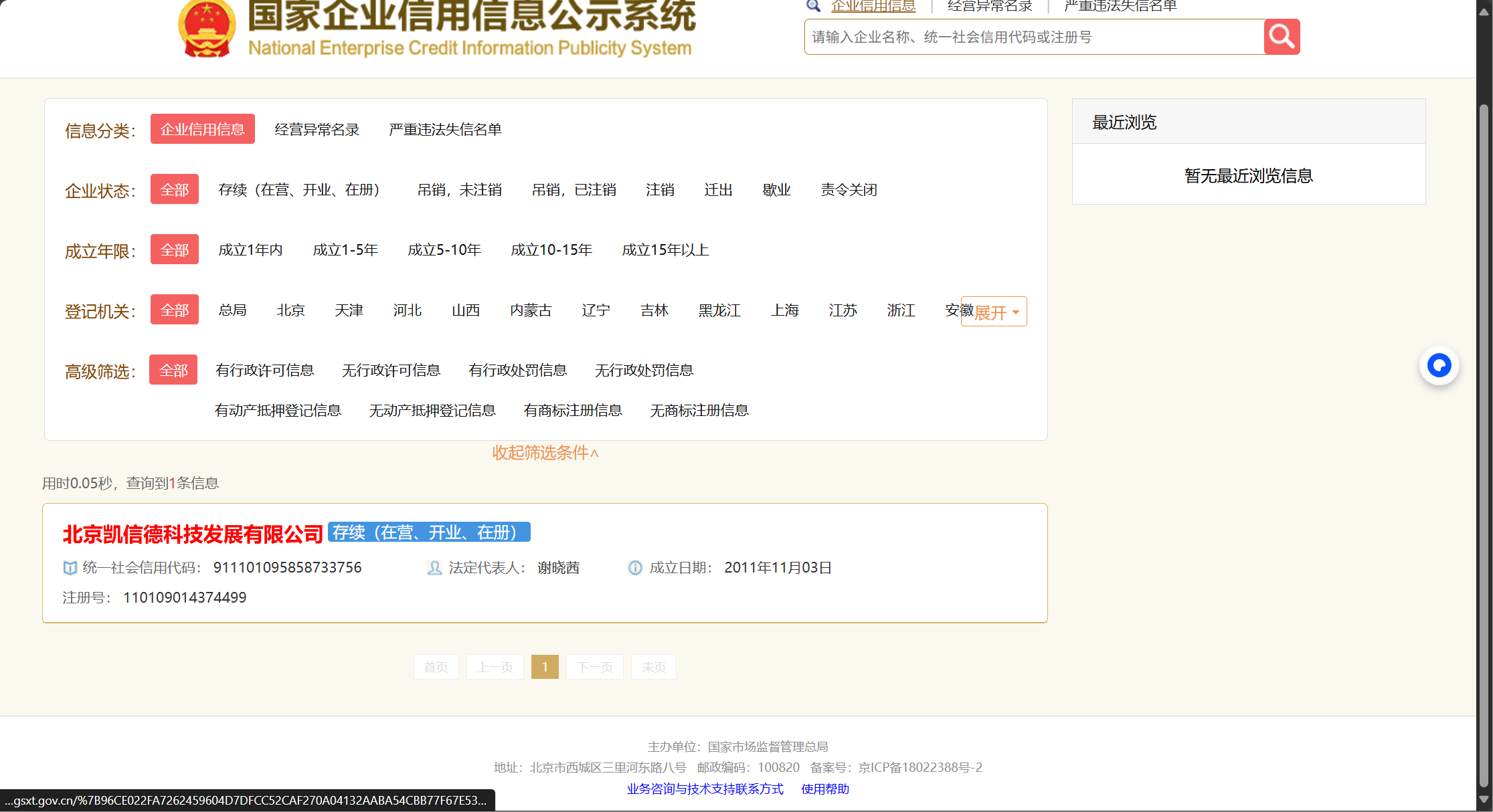Screen dimensions: 1493x812
Task: Filter by 无行政许可信息
Action: pos(391,371)
